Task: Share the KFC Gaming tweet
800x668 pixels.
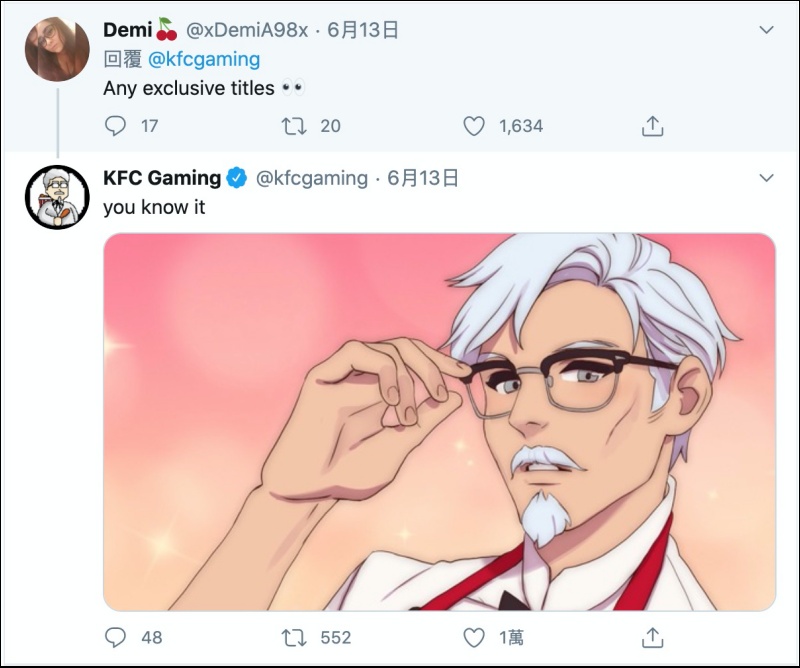Action: [x=652, y=637]
